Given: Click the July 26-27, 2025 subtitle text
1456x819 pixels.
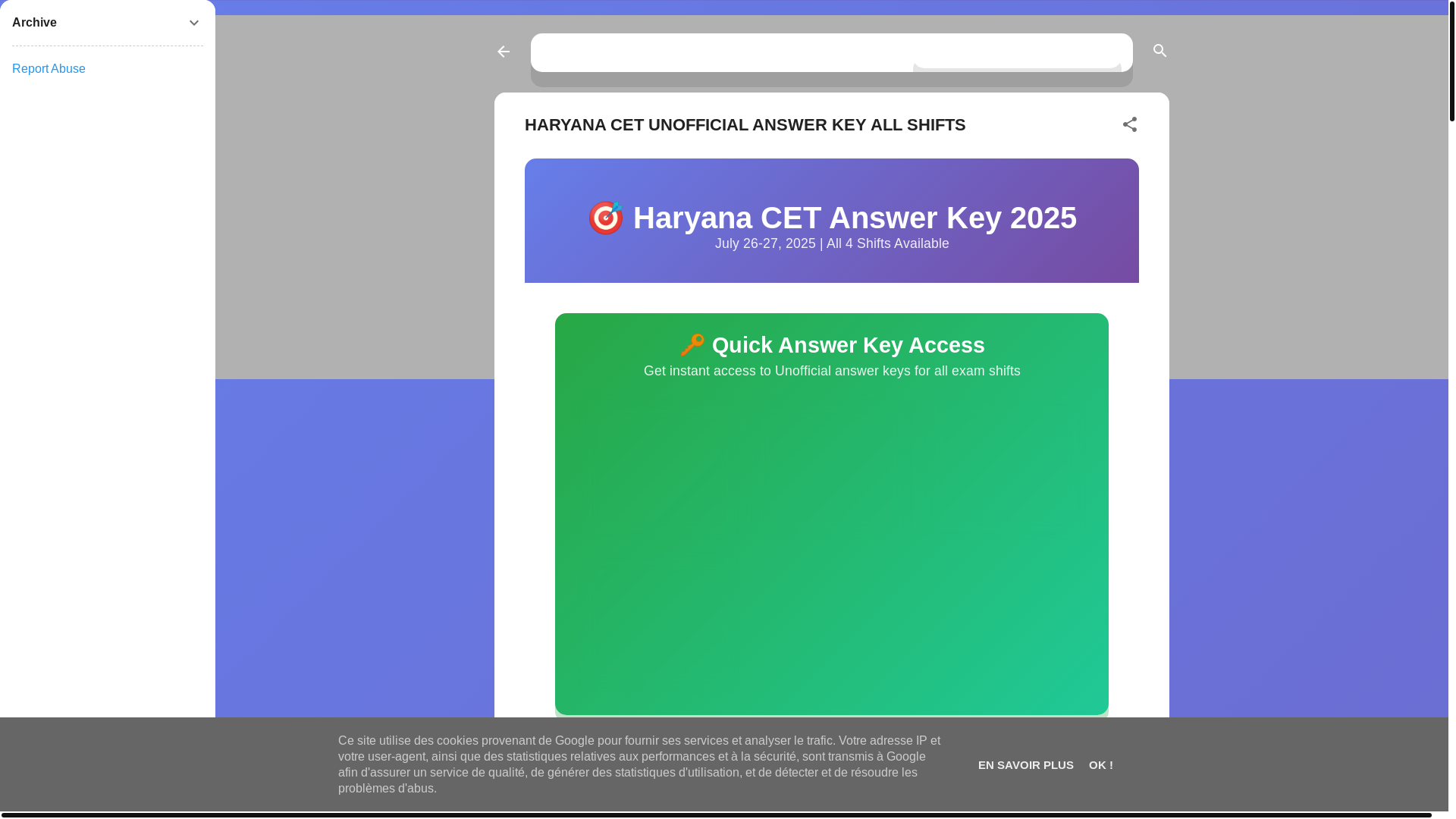Looking at the screenshot, I should click(832, 243).
